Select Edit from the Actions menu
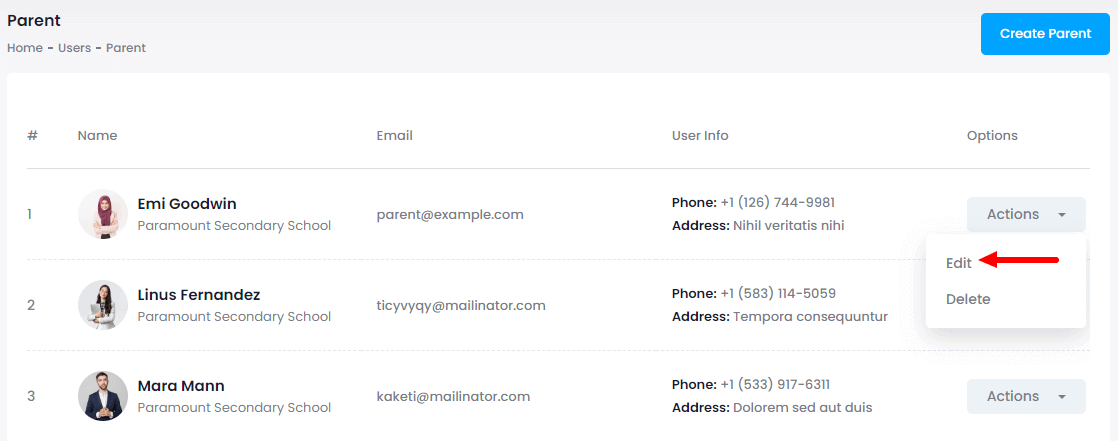Screen dimensions: 1118x441 click(x=959, y=263)
